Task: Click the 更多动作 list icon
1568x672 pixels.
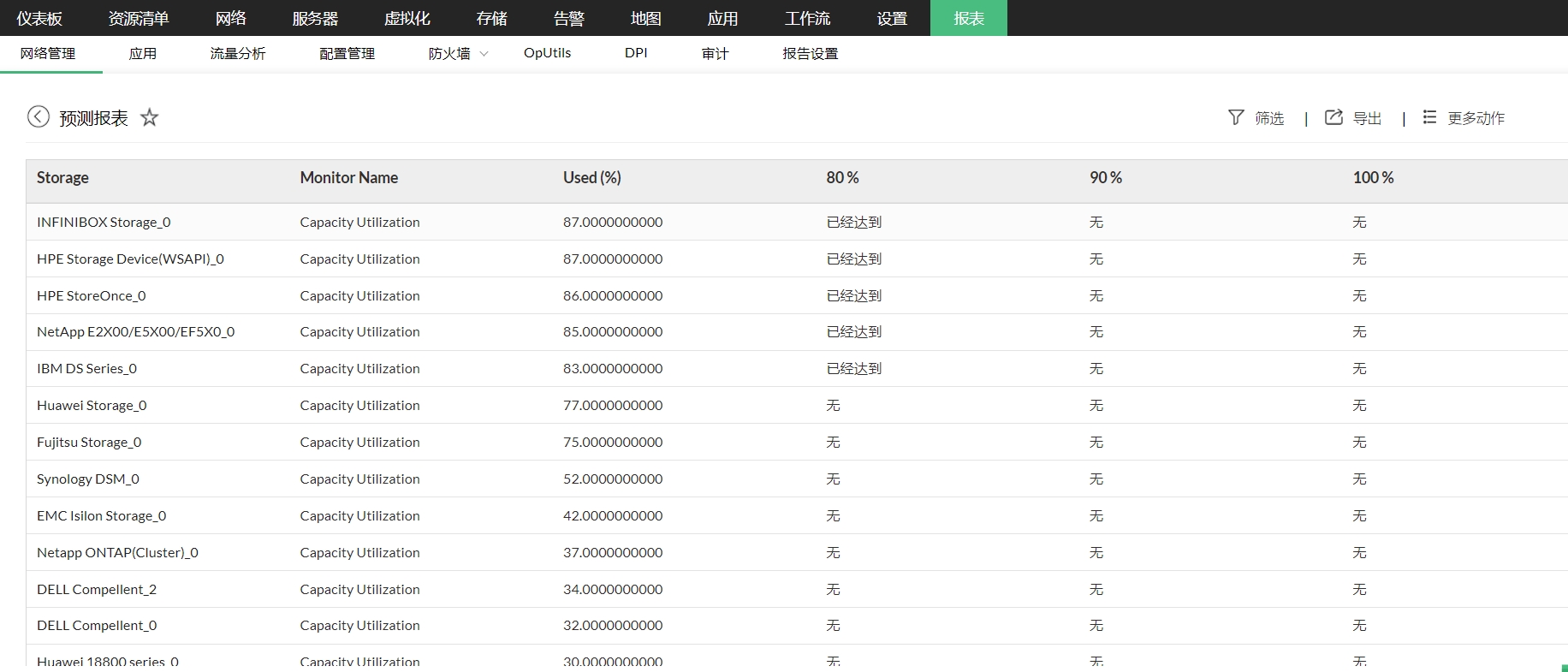Action: point(1429,117)
